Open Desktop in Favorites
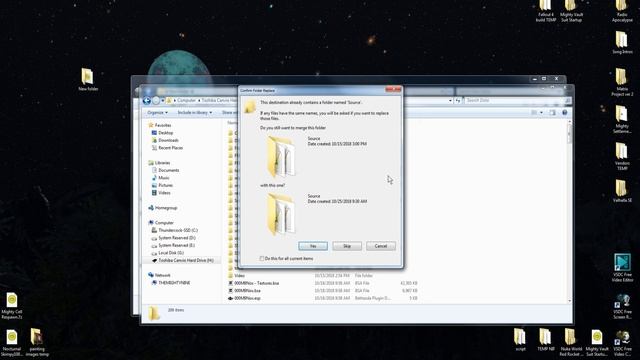Screen dimensions: 640x360 166,133
